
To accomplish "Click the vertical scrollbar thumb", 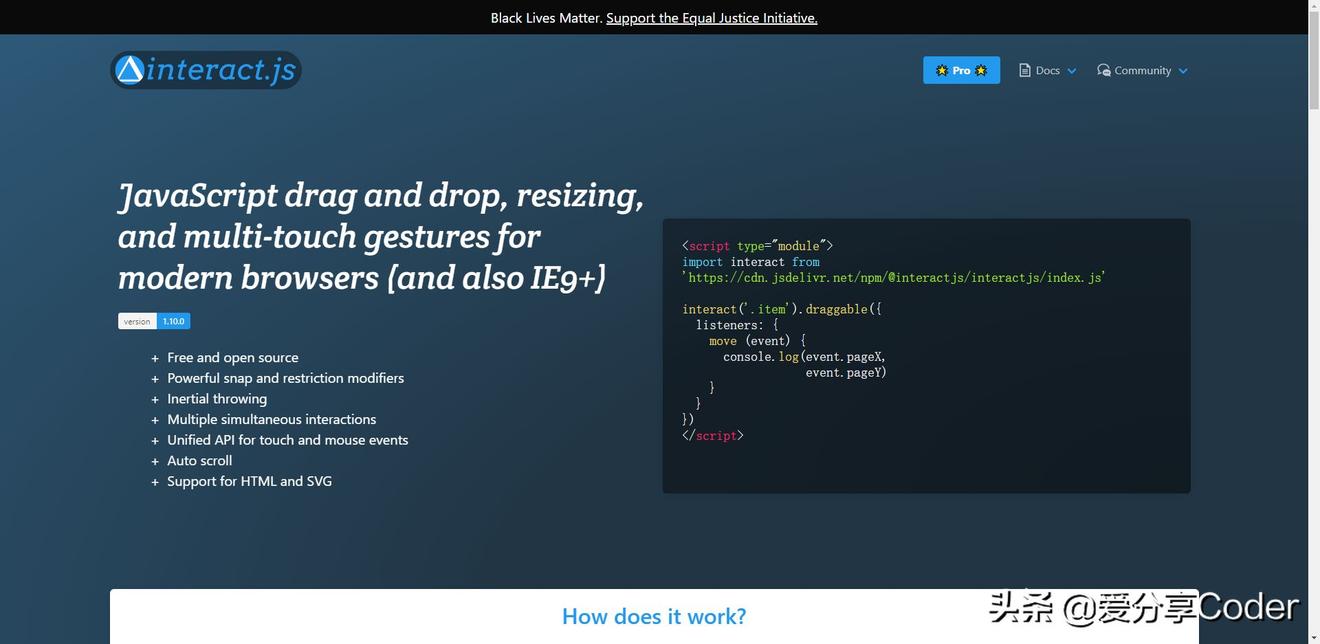I will tap(1314, 60).
